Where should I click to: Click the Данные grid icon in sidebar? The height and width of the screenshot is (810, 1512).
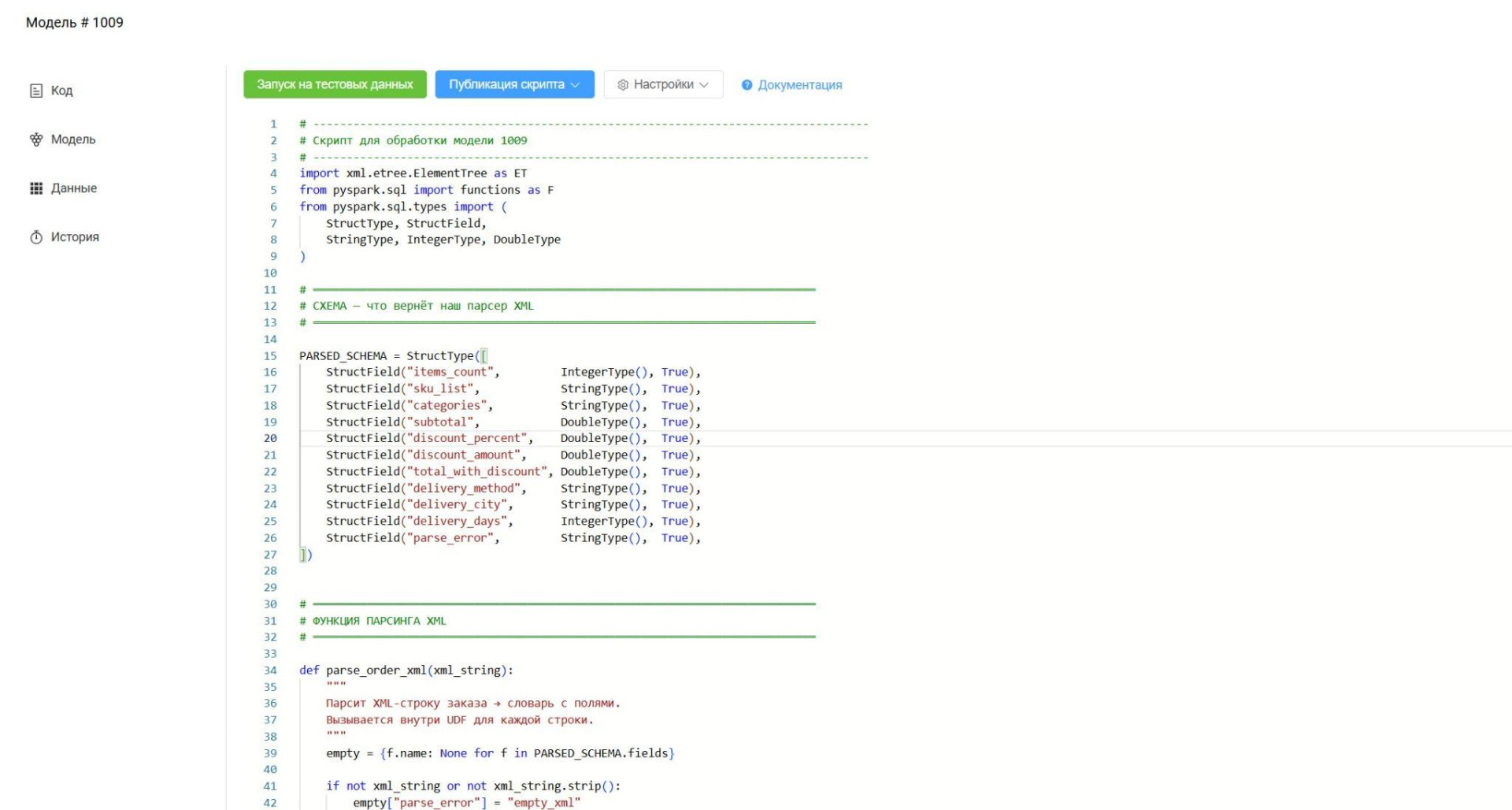click(x=36, y=188)
